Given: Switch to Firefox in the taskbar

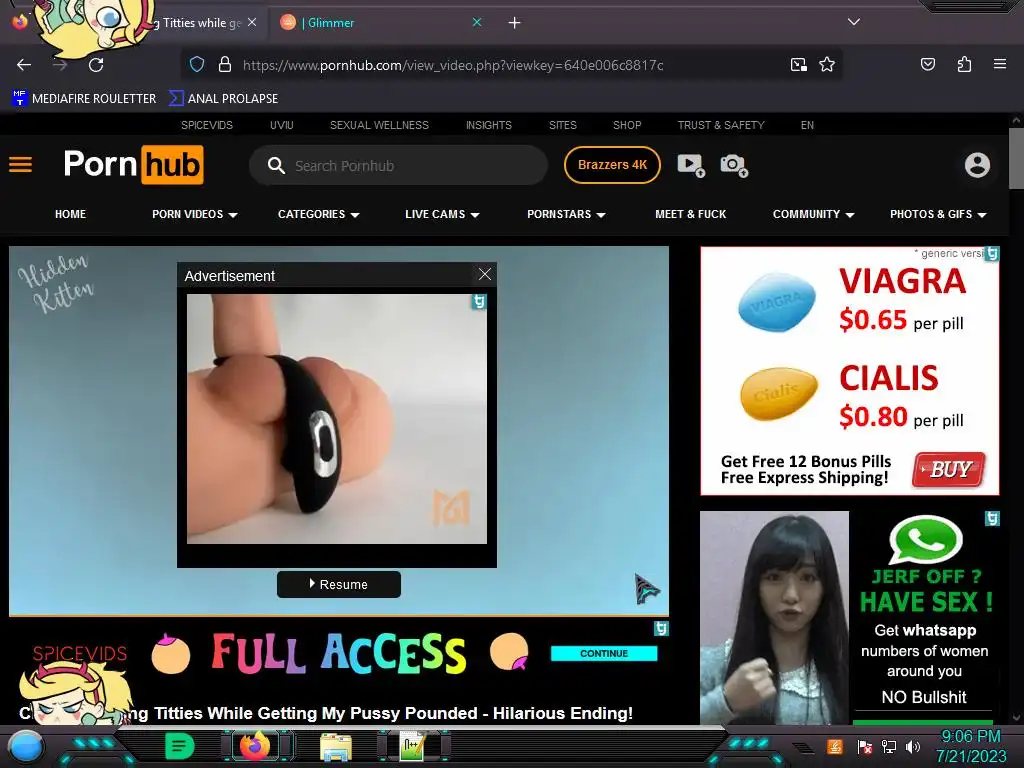Looking at the screenshot, I should (255, 746).
